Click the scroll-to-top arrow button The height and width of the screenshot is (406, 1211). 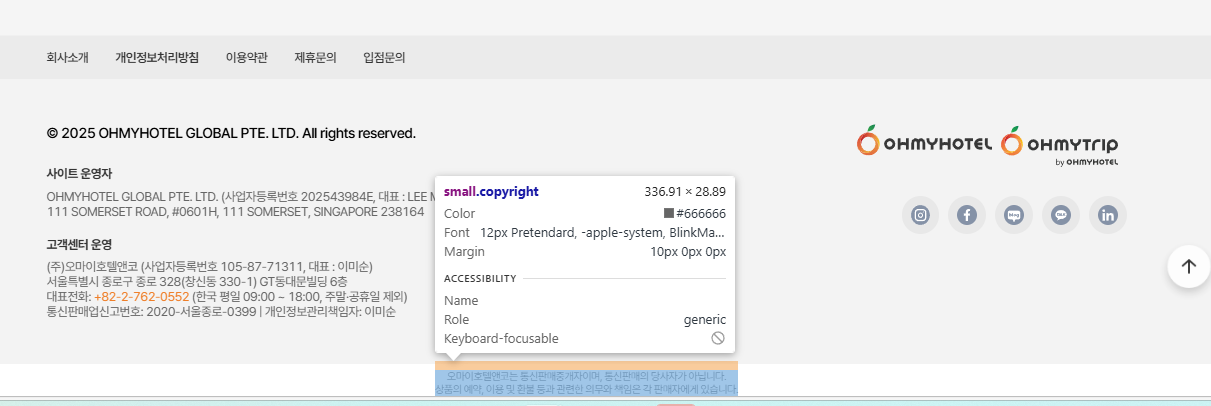pyautogui.click(x=1188, y=266)
